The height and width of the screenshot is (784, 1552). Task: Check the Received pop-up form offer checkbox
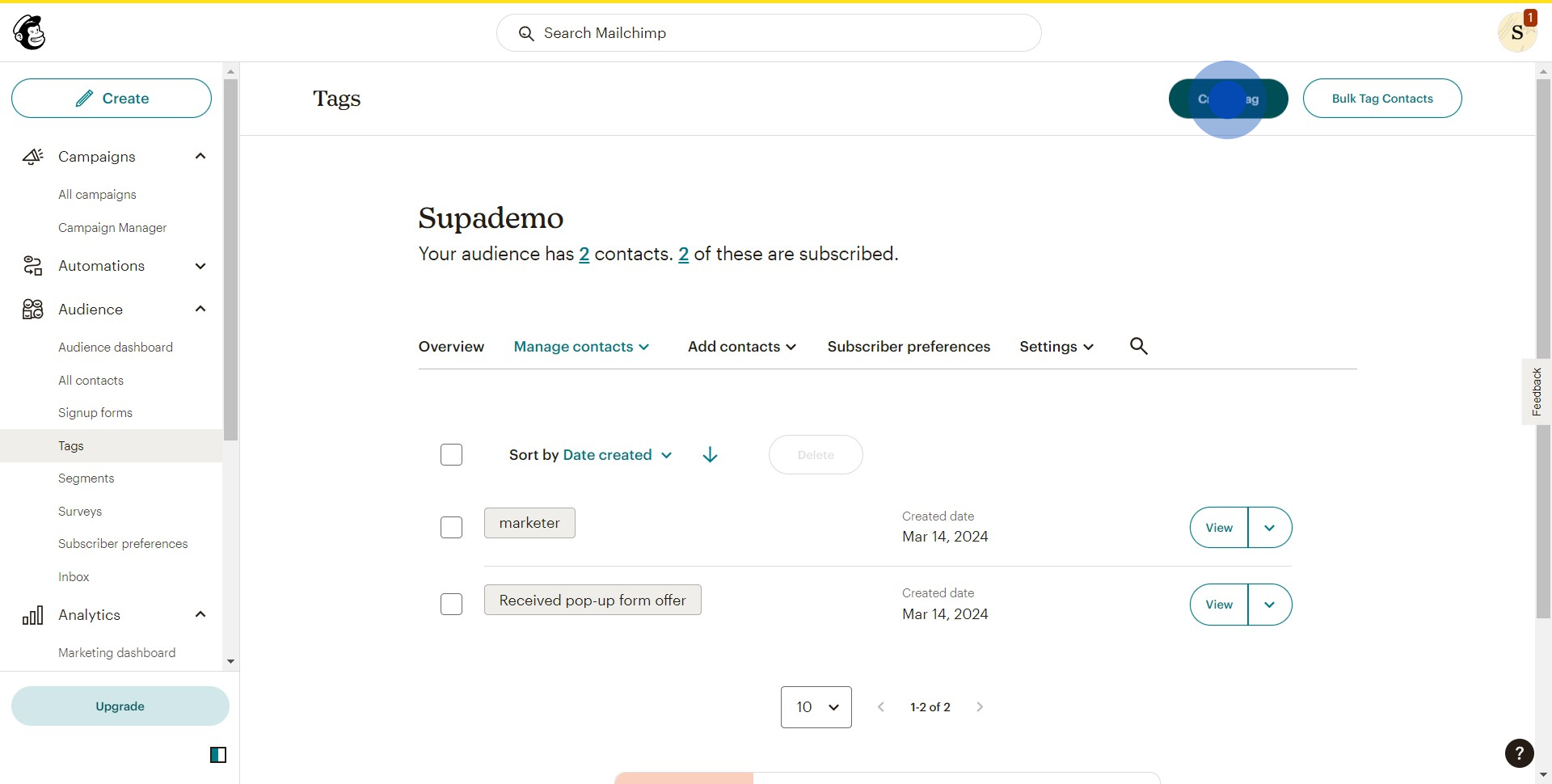coord(451,604)
